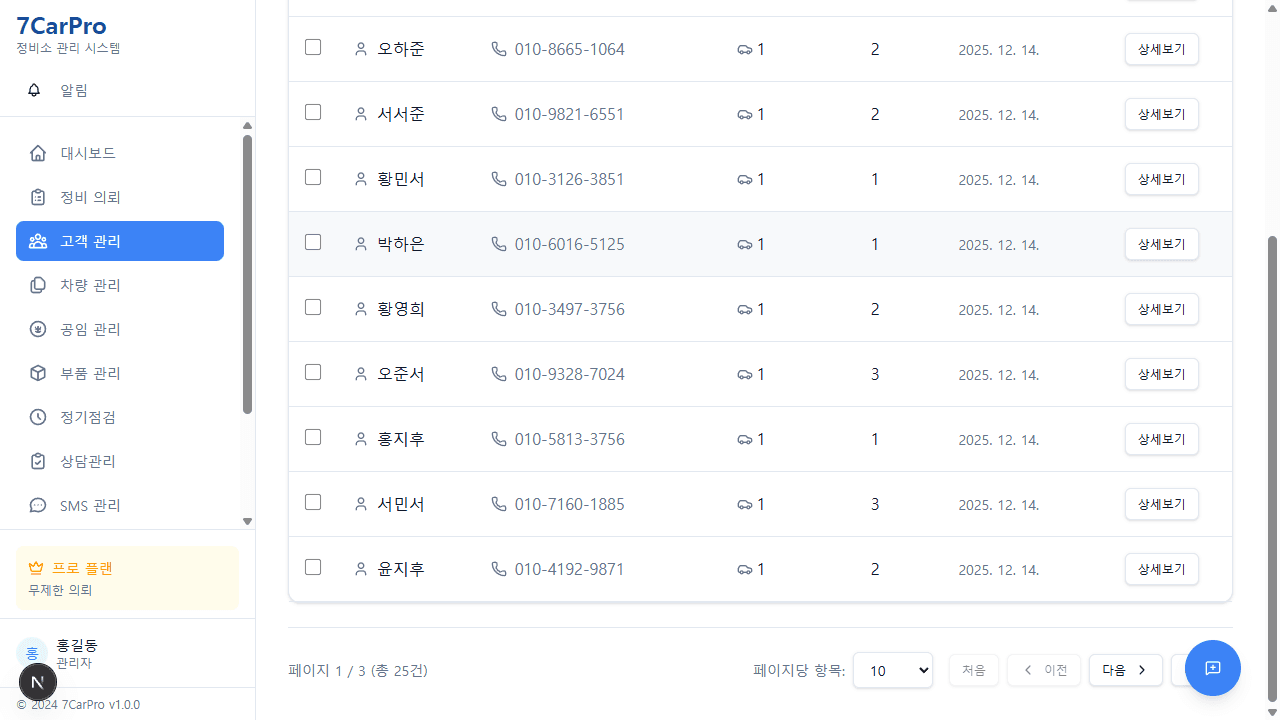The width and height of the screenshot is (1280, 720).
Task: Select the 정비 의뢰 repair request icon
Action: click(x=37, y=197)
